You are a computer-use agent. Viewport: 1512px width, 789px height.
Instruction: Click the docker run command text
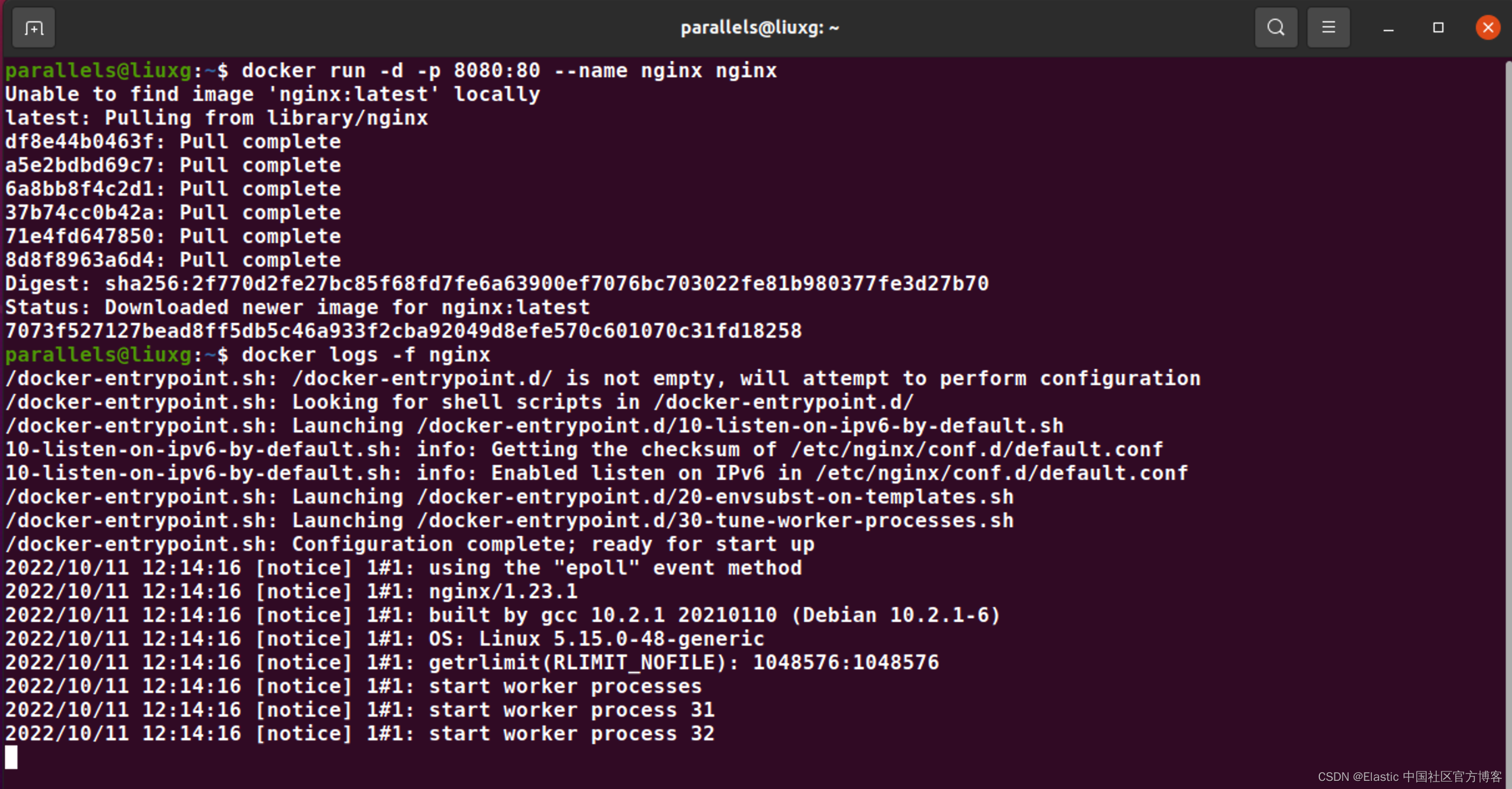coord(509,71)
